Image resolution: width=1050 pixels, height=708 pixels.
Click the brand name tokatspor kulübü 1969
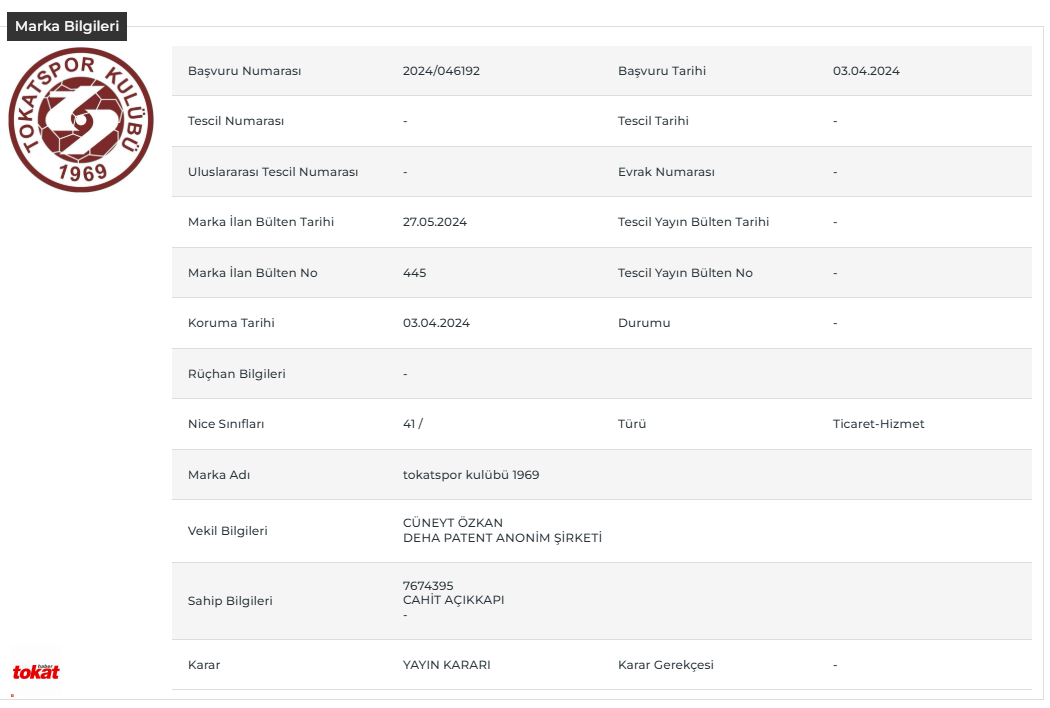471,475
